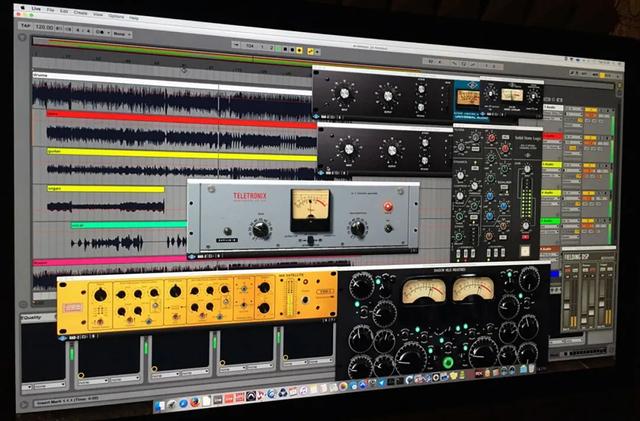640x421 pixels.
Task: Select the green track title in mixer
Action: [550, 221]
